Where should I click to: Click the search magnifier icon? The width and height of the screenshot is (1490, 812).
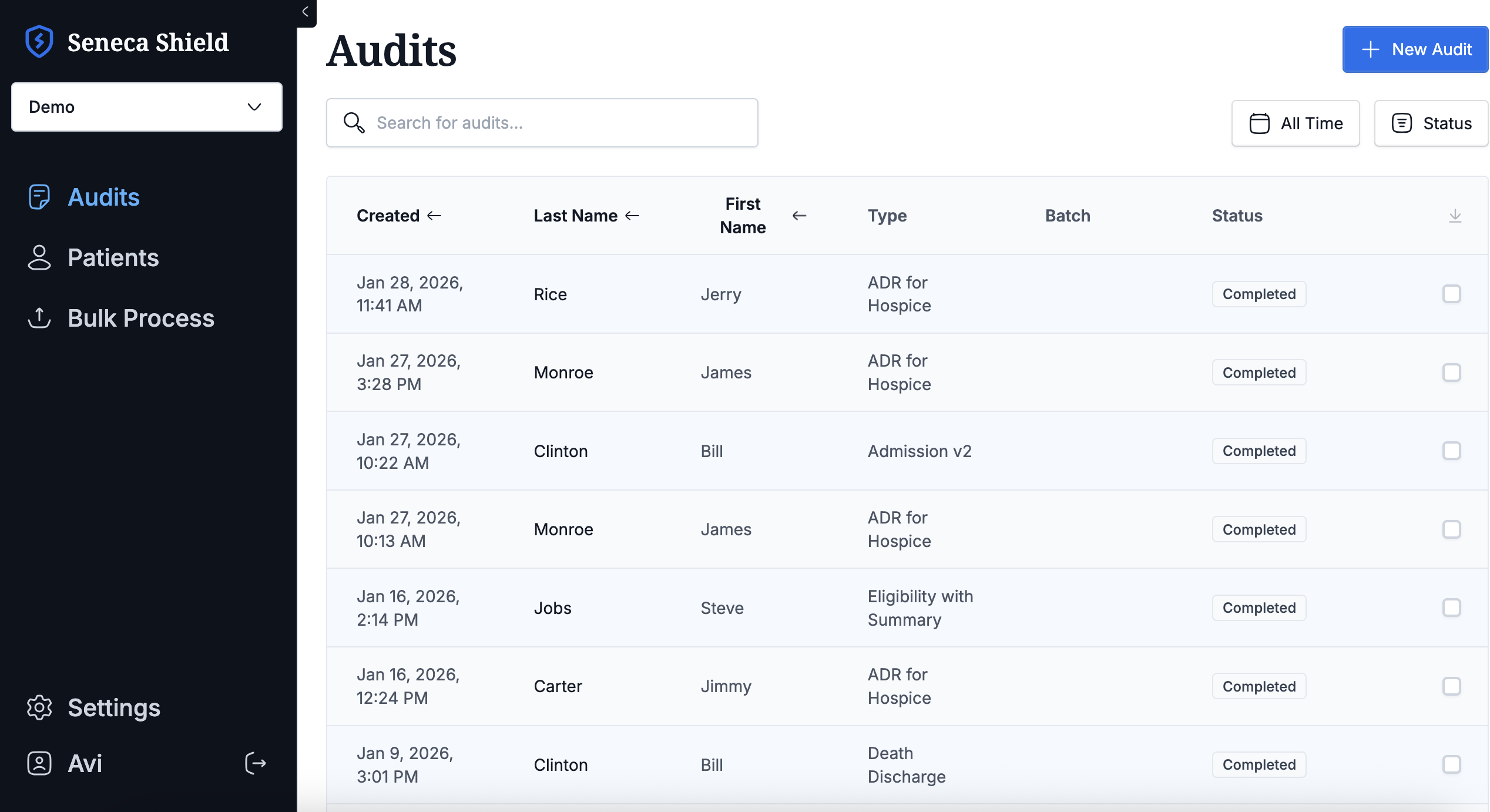point(354,123)
